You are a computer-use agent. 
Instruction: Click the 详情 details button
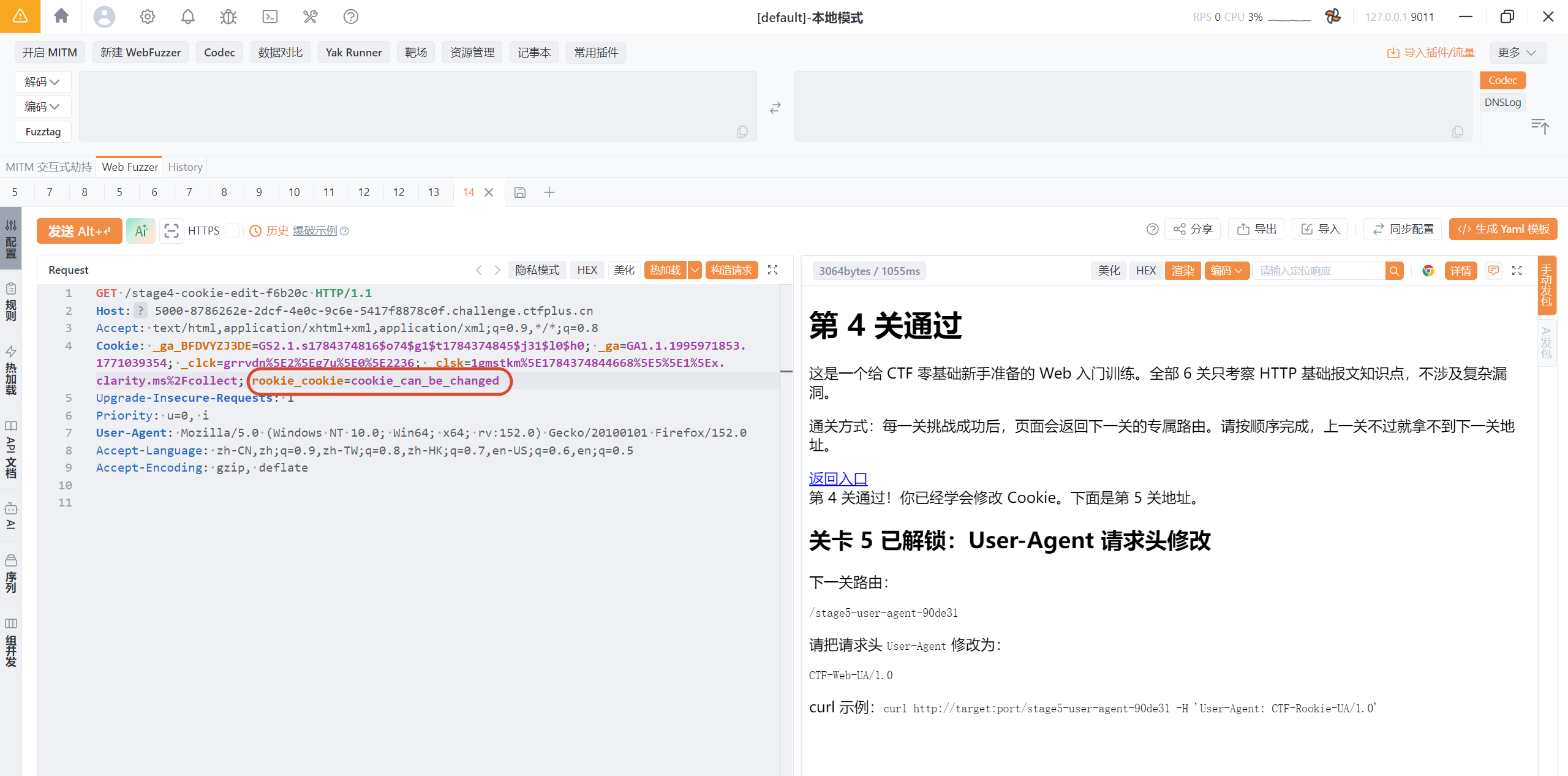[x=1461, y=271]
